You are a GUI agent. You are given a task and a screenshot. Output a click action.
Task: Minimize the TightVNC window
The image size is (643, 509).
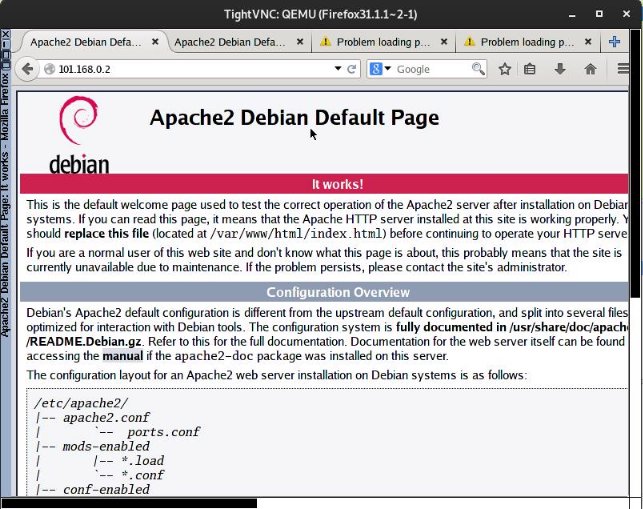(572, 14)
